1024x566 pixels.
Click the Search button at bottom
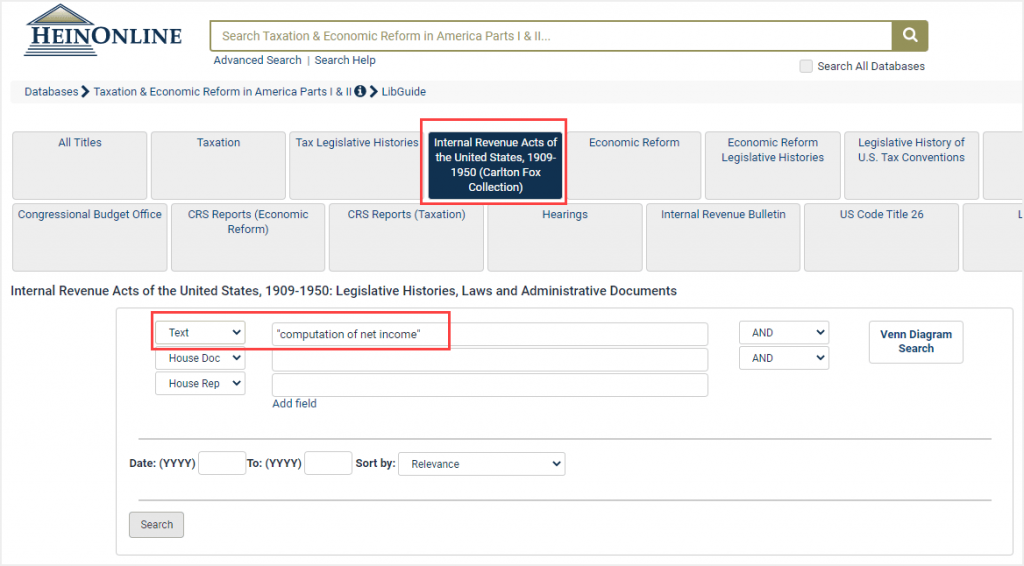[x=156, y=525]
